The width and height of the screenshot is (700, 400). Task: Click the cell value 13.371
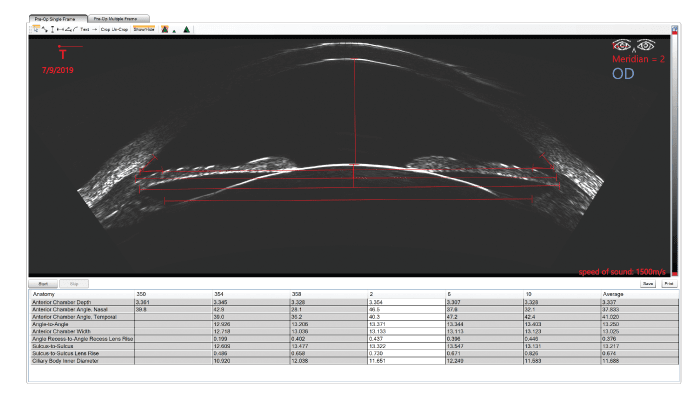[x=378, y=324]
